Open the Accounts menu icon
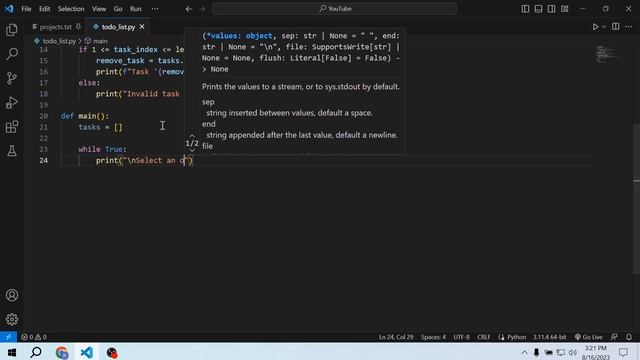The image size is (640, 360). (12, 295)
